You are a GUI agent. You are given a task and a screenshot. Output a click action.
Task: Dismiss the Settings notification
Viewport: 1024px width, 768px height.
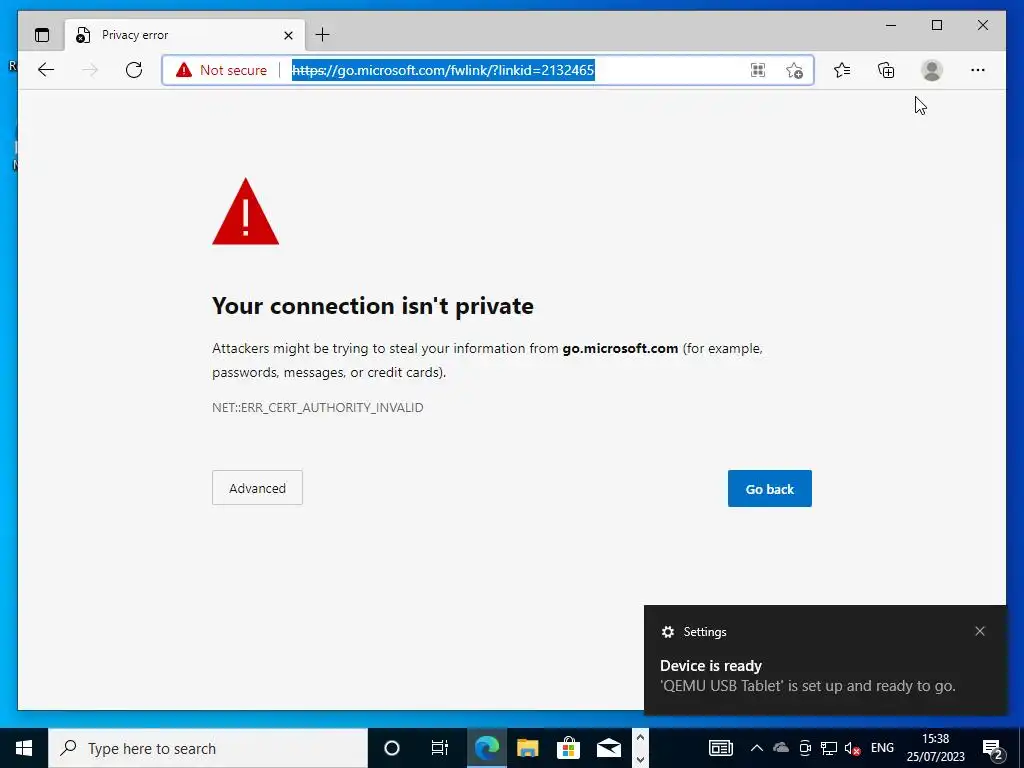(980, 631)
